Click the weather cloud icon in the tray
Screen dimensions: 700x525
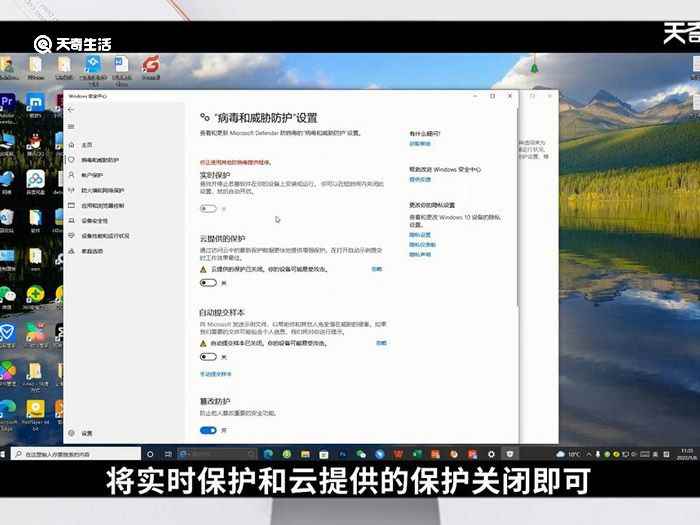(x=560, y=454)
